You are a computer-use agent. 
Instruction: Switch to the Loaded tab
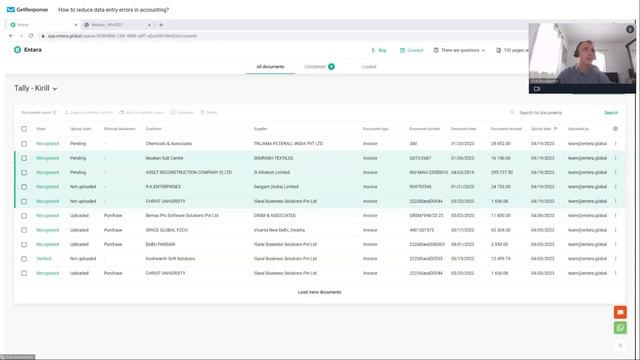click(369, 67)
